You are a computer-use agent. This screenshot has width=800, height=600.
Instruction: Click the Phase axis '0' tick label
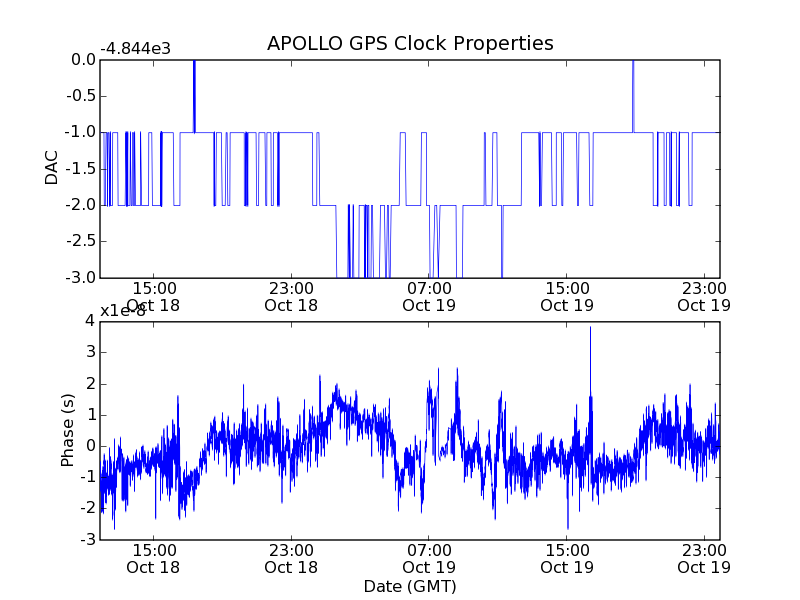point(90,446)
